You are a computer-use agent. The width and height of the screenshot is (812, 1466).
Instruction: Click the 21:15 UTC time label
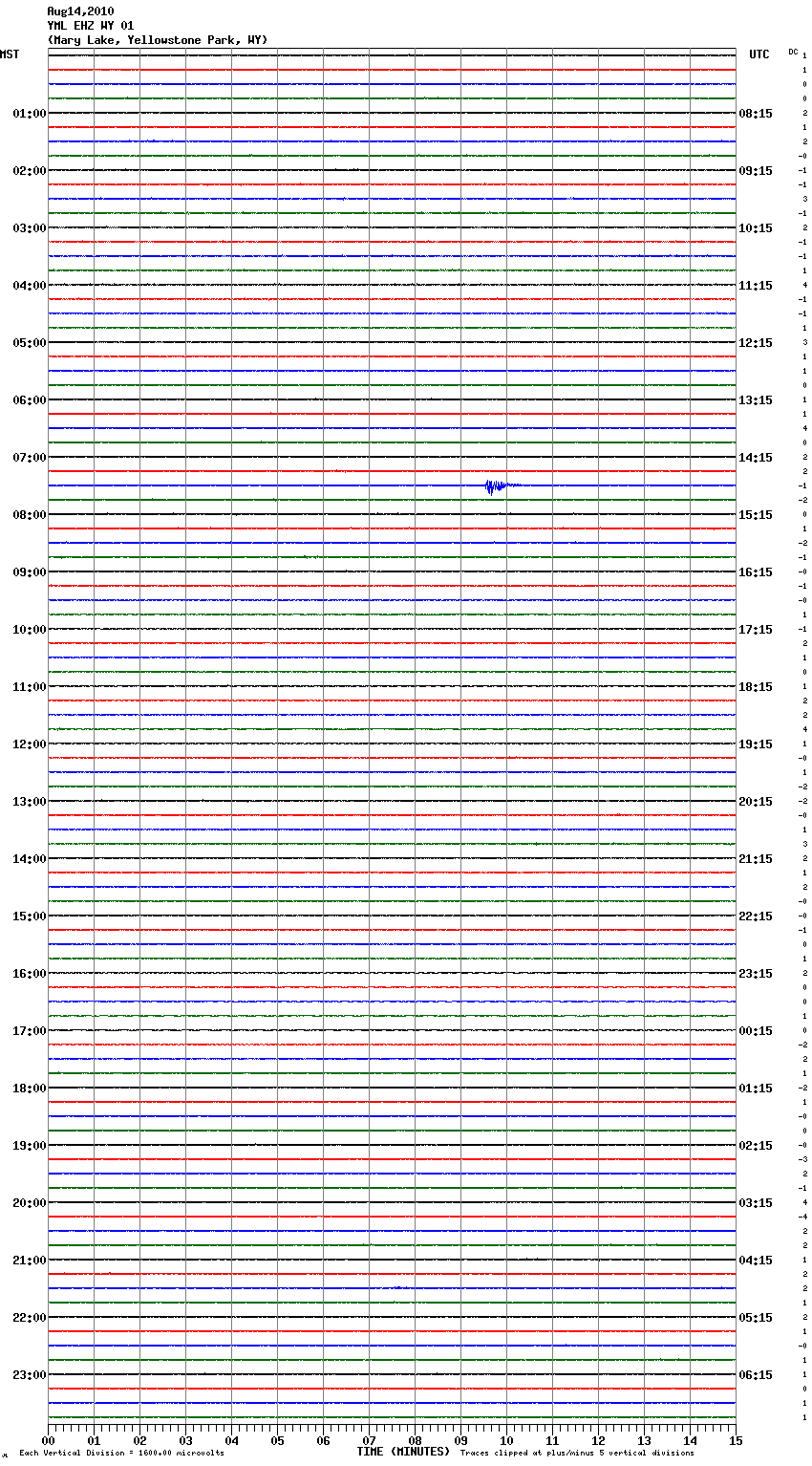pos(756,859)
